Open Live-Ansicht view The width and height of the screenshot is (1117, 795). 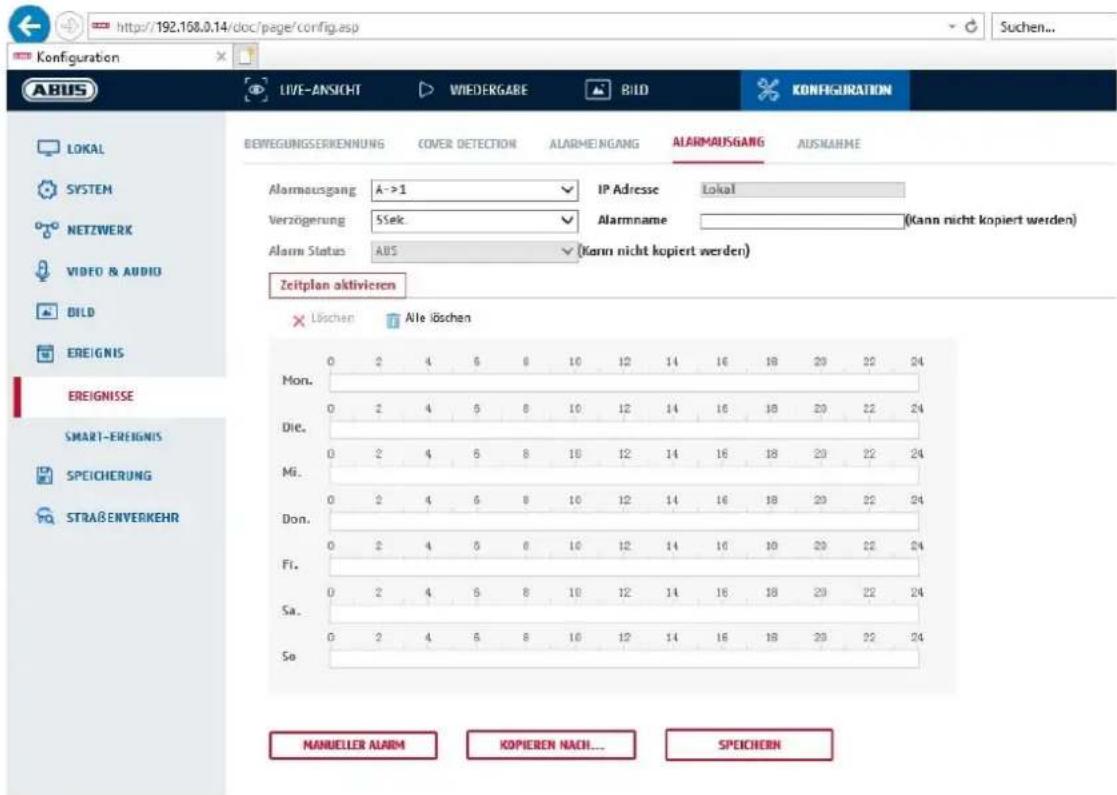(x=303, y=90)
